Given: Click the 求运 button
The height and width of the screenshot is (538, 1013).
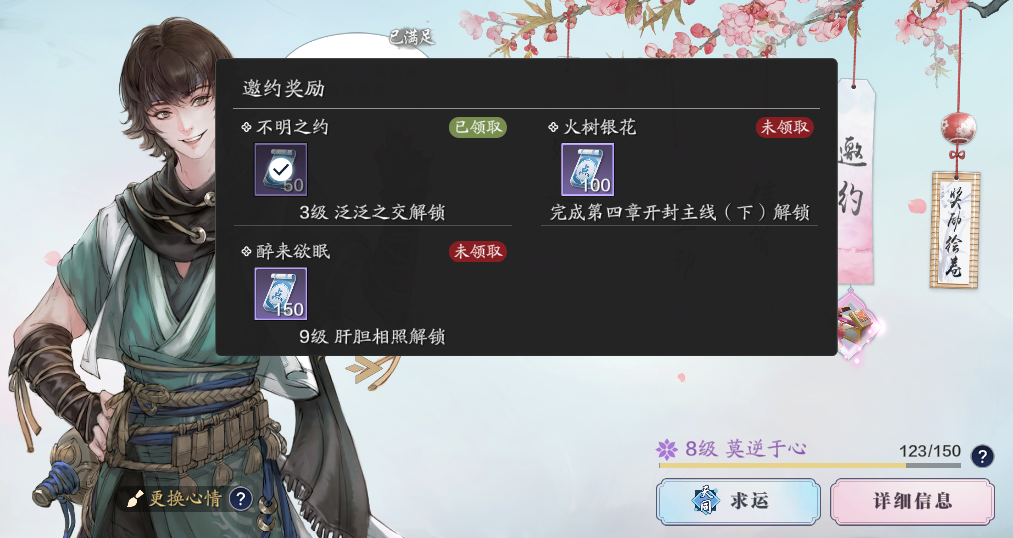Looking at the screenshot, I should (x=738, y=501).
